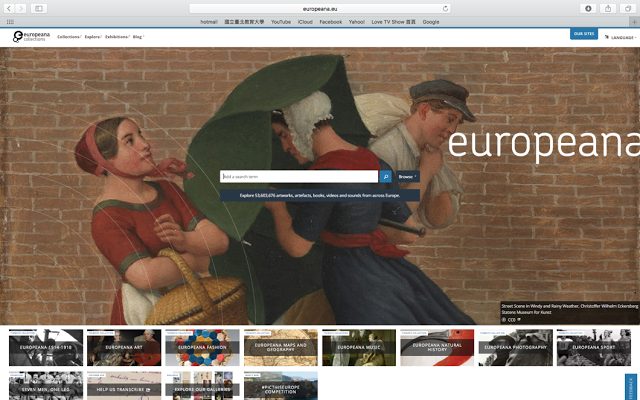640x400 pixels.
Task: Show all tabs overview icon
Action: point(628,8)
